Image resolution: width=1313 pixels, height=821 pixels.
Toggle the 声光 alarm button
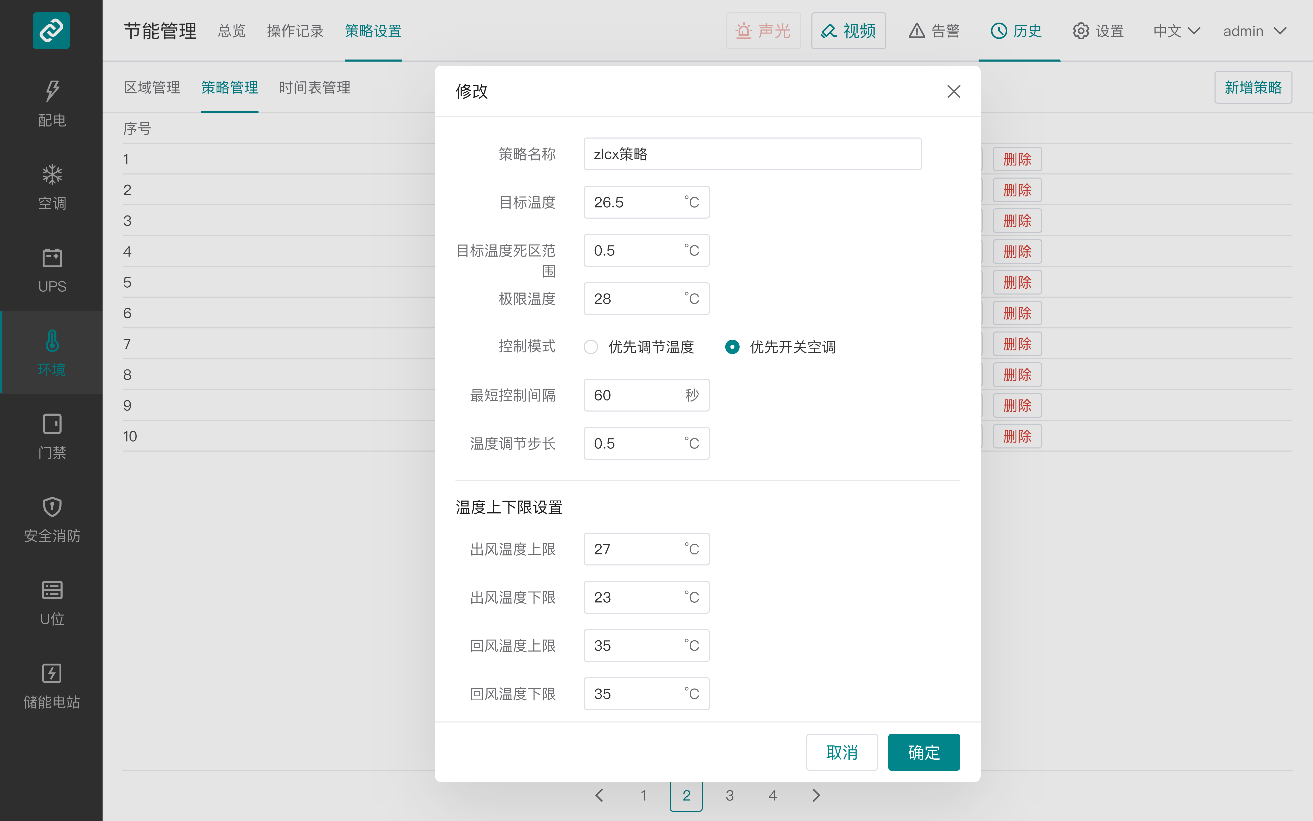coord(764,31)
